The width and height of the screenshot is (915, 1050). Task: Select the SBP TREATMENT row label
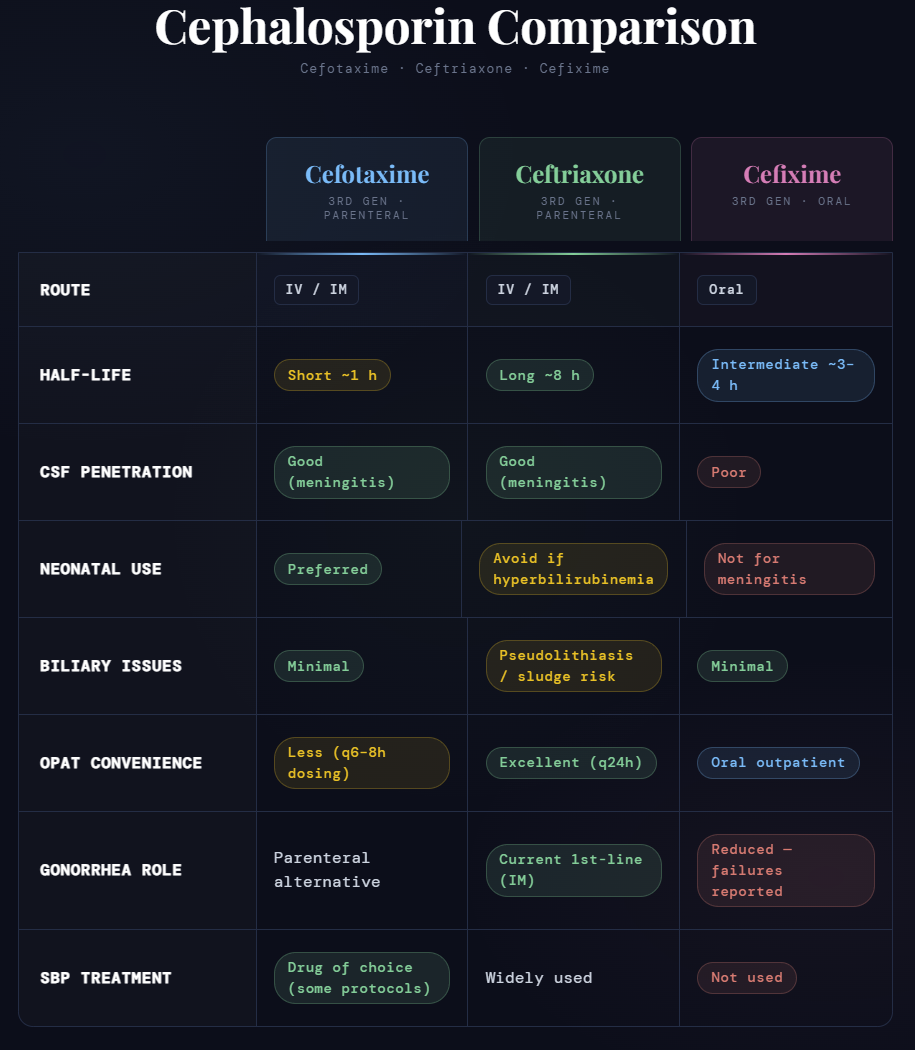[106, 978]
